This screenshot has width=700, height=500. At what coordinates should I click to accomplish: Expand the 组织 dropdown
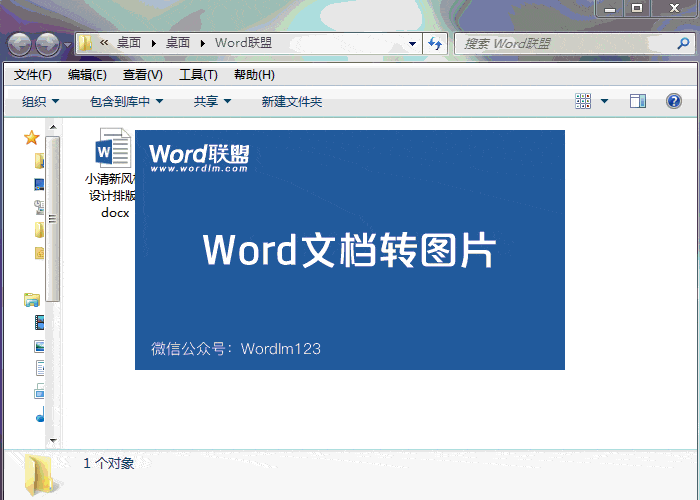click(x=40, y=102)
